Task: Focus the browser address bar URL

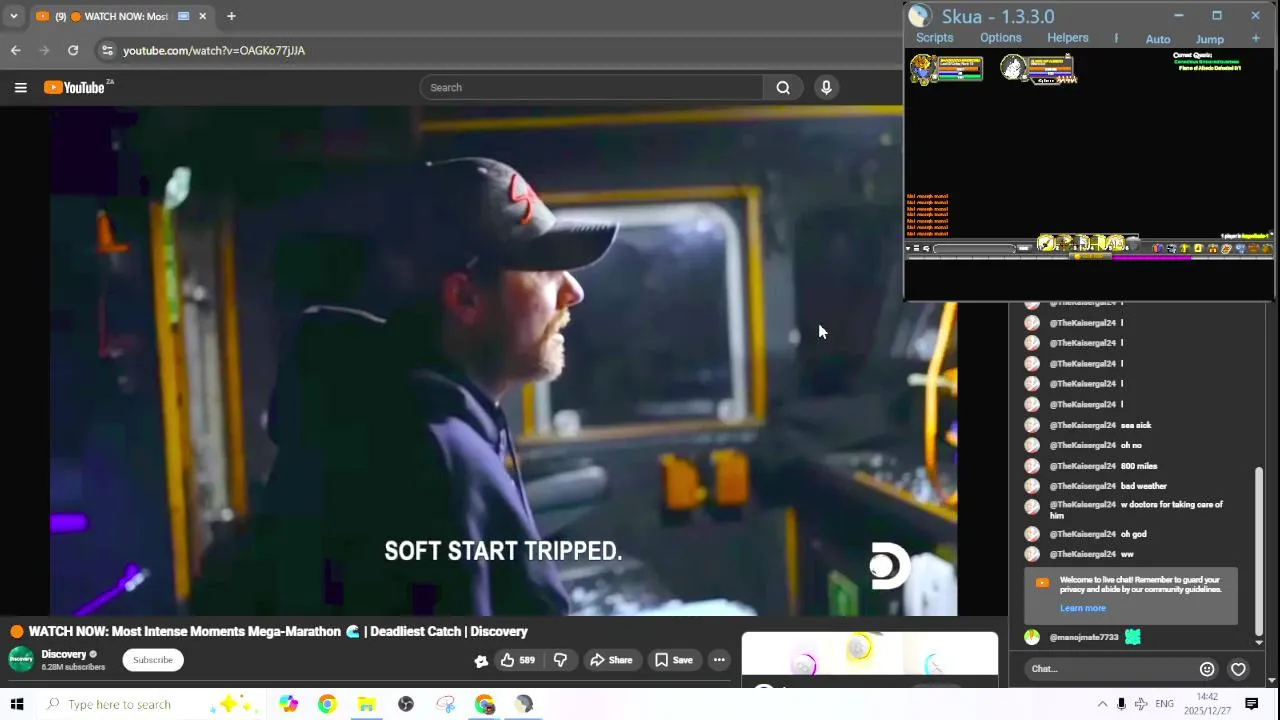Action: click(214, 50)
